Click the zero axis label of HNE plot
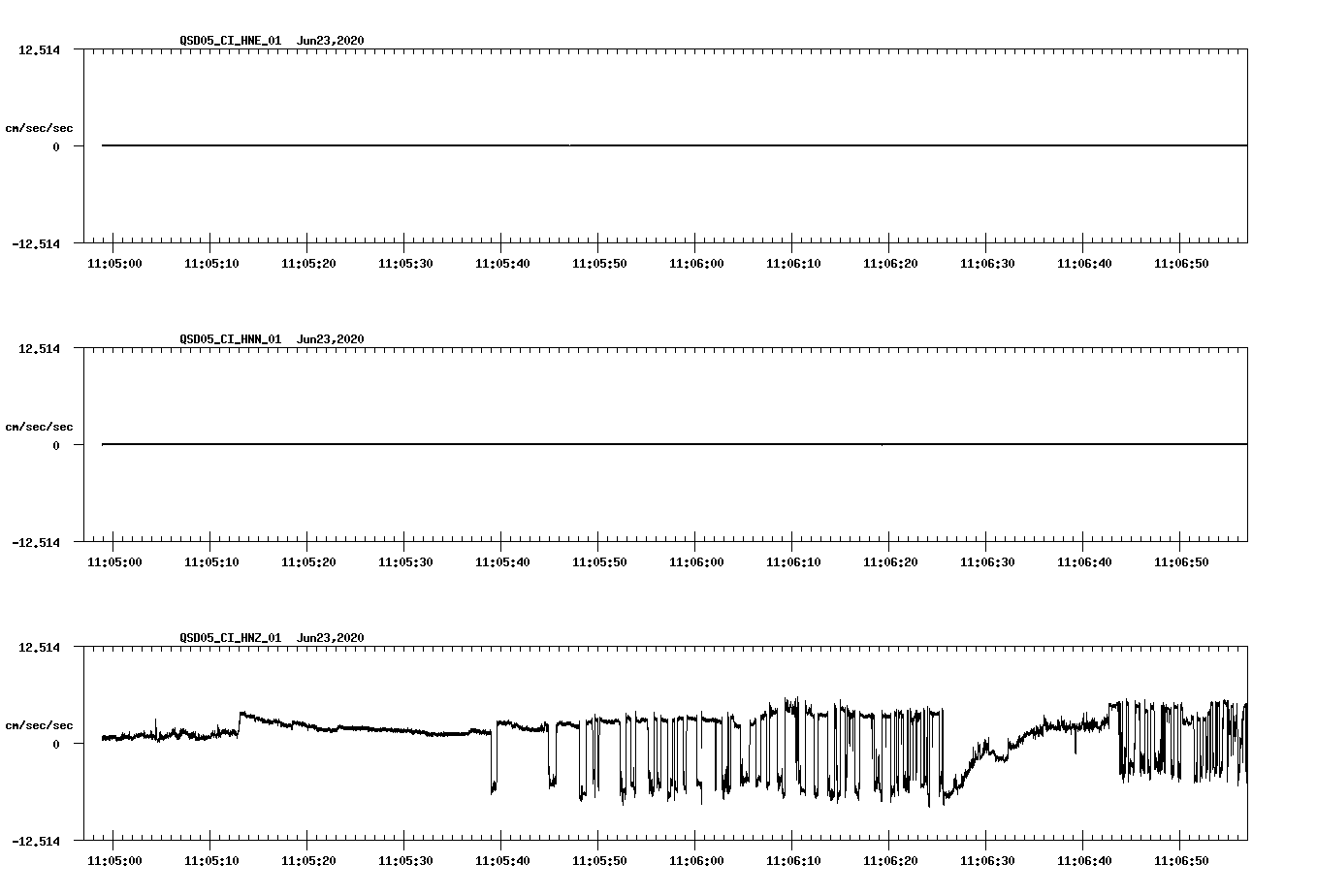The width and height of the screenshot is (1317, 896). (56, 147)
